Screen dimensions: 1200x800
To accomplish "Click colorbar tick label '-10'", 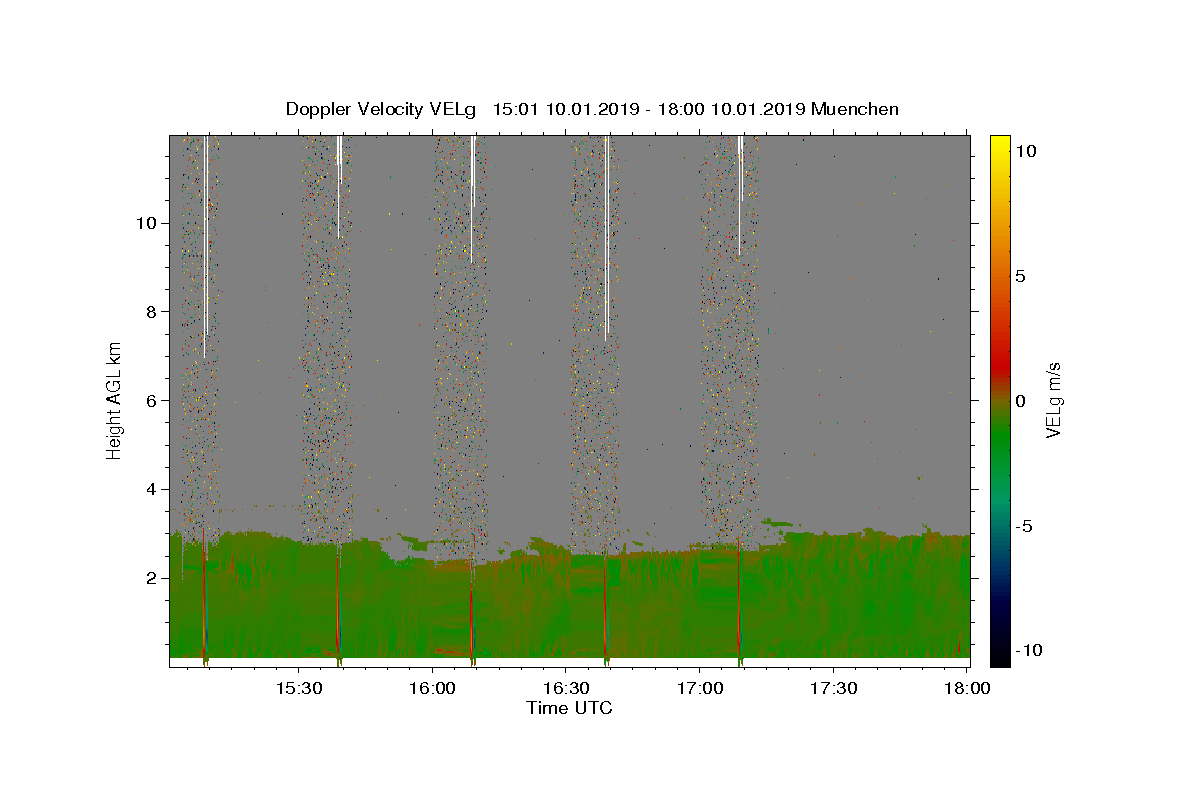I will click(x=1027, y=650).
